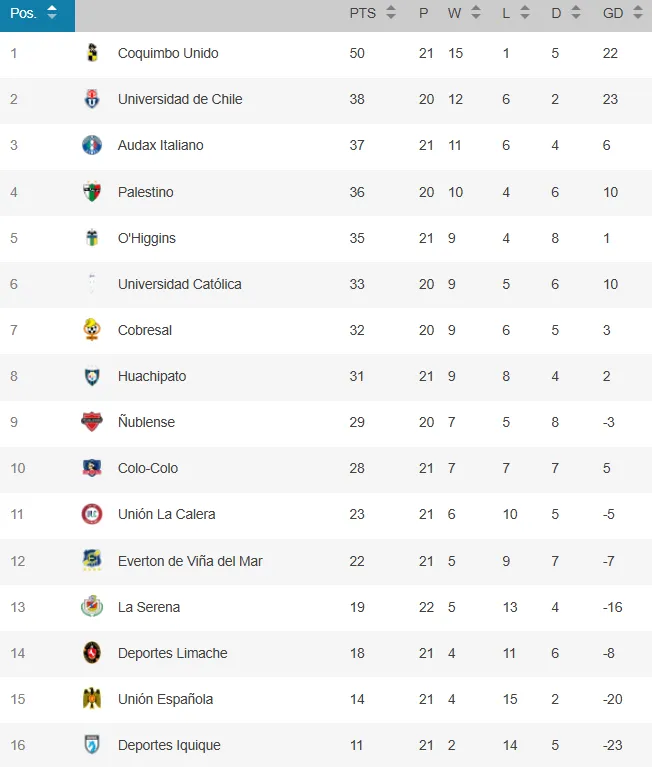
Task: Sort standings by GD column
Action: click(x=622, y=13)
